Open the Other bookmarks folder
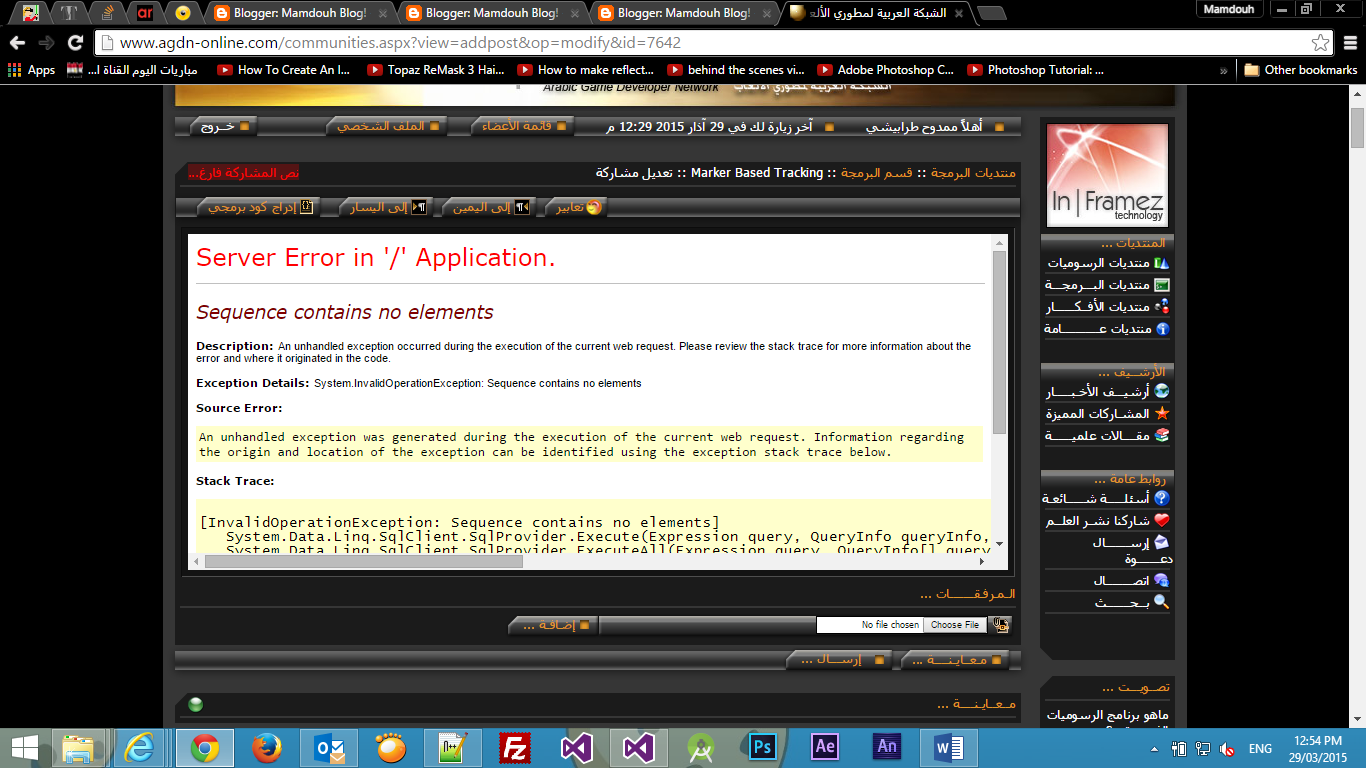1366x768 pixels. click(1300, 70)
